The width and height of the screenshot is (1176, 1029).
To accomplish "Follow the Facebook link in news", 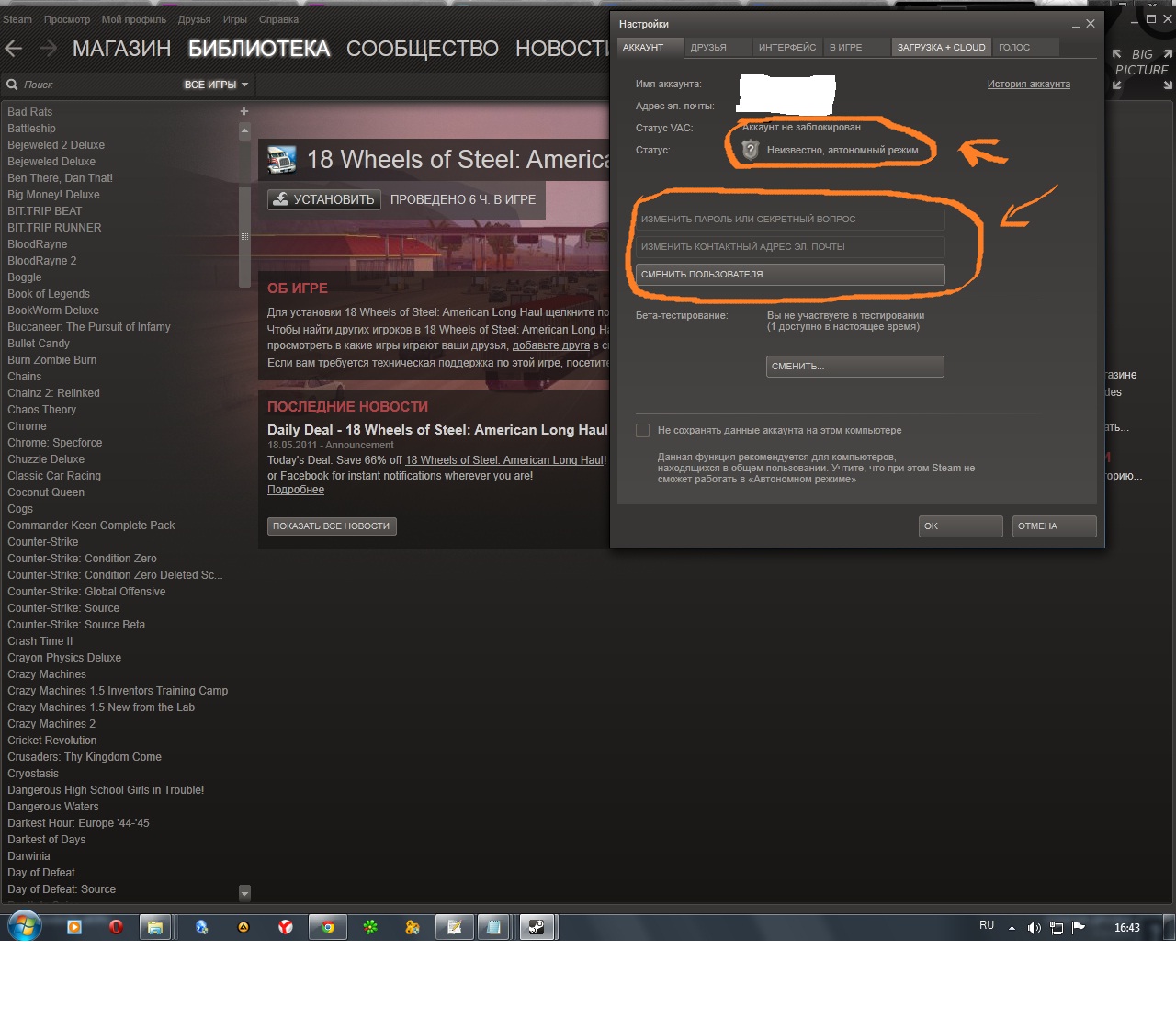I will pyautogui.click(x=304, y=476).
